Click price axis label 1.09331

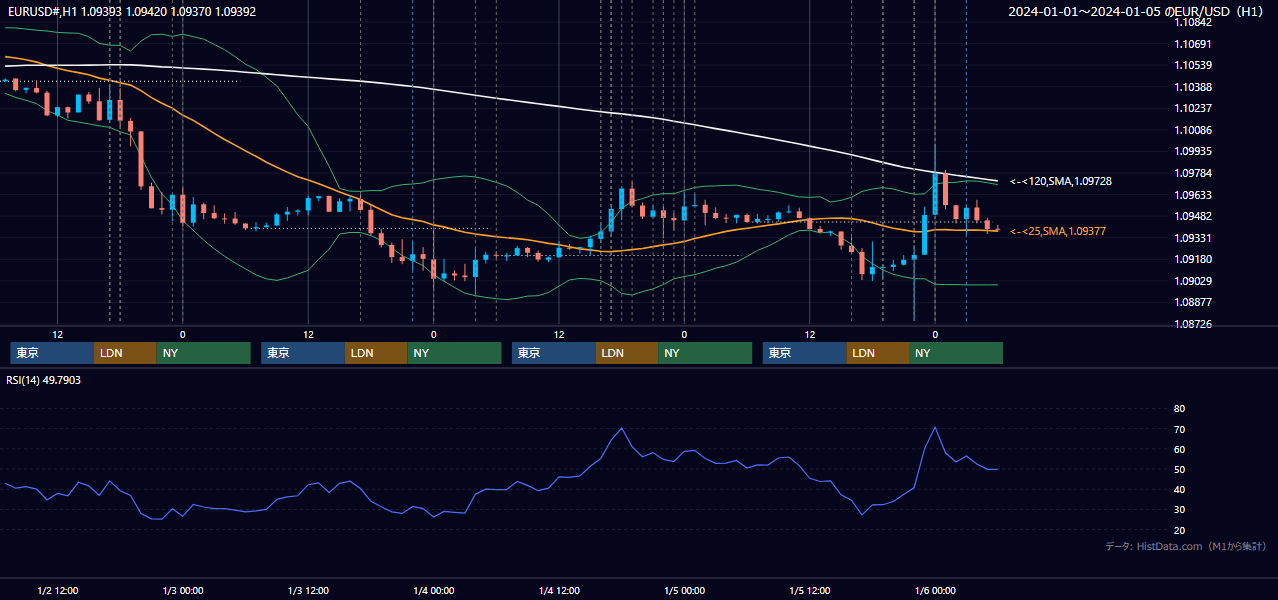[x=1192, y=238]
